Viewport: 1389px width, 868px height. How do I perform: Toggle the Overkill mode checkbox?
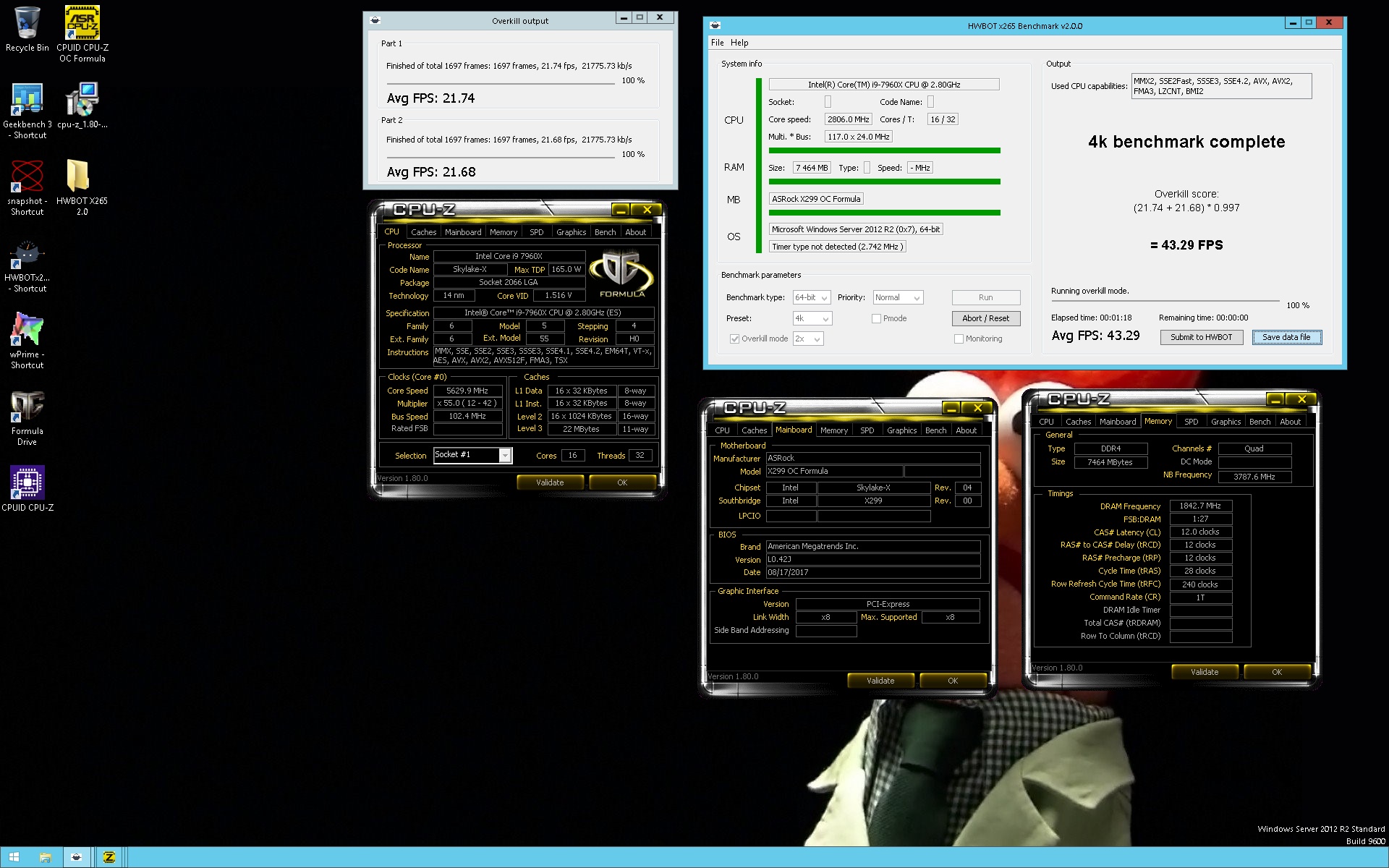735,339
